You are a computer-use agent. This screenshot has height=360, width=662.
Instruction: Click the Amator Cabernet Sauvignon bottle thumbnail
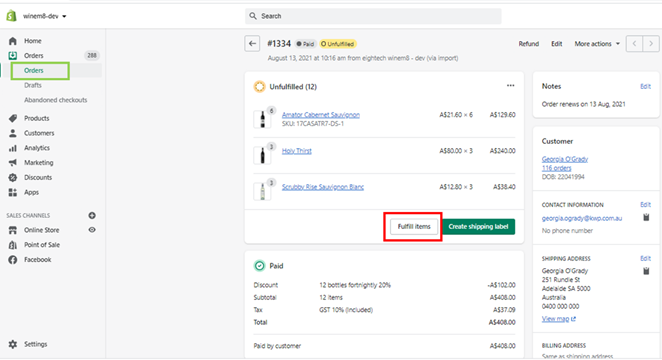point(262,119)
